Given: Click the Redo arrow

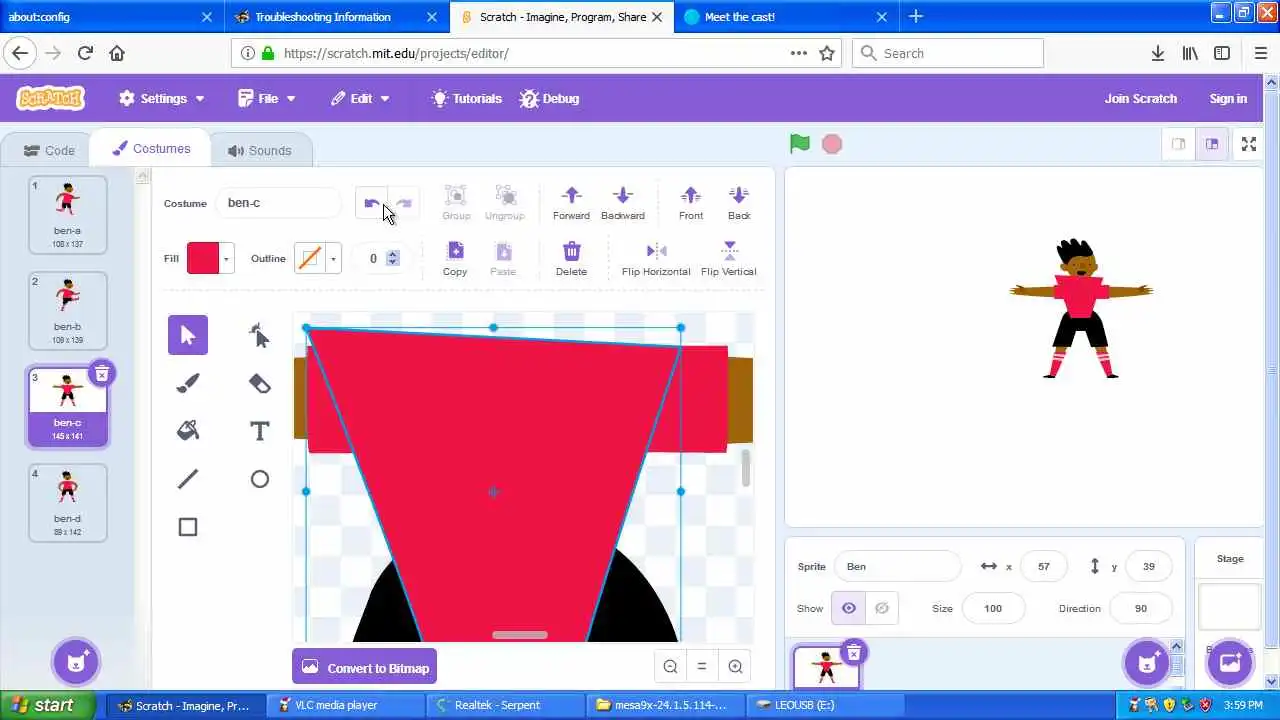Looking at the screenshot, I should pos(404,204).
